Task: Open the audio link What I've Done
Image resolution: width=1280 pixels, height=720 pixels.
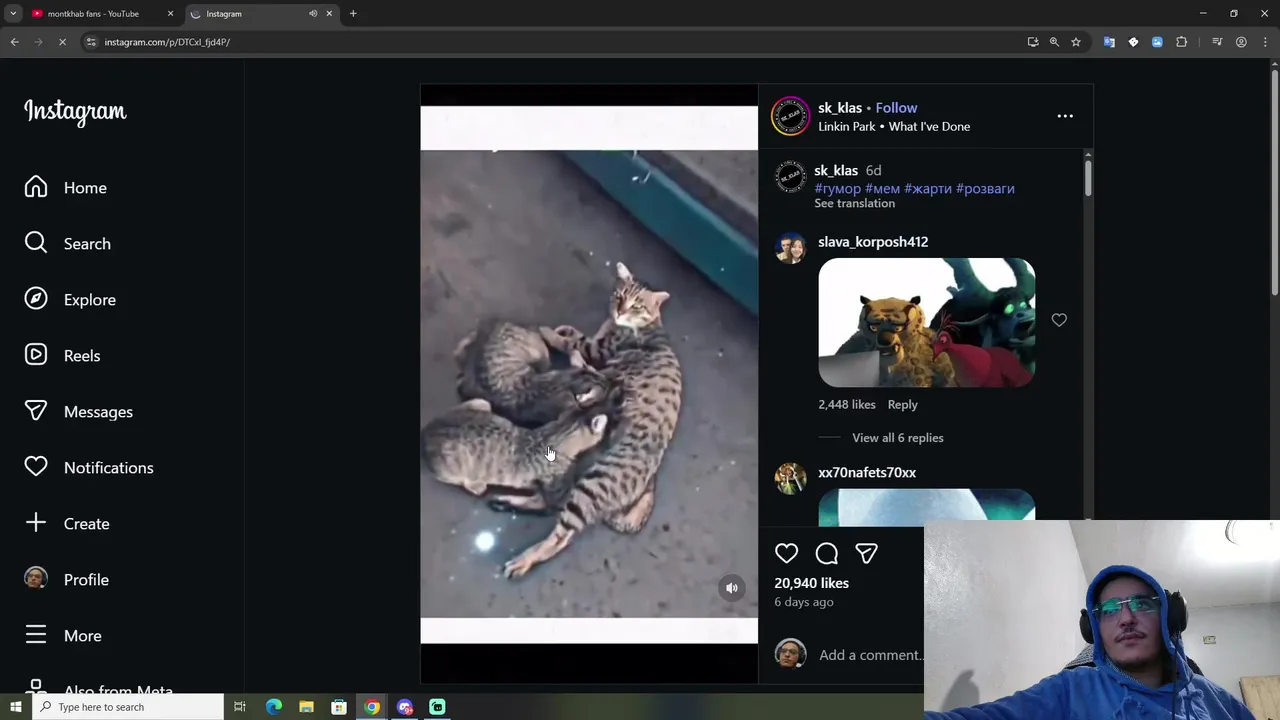Action: [x=929, y=127]
